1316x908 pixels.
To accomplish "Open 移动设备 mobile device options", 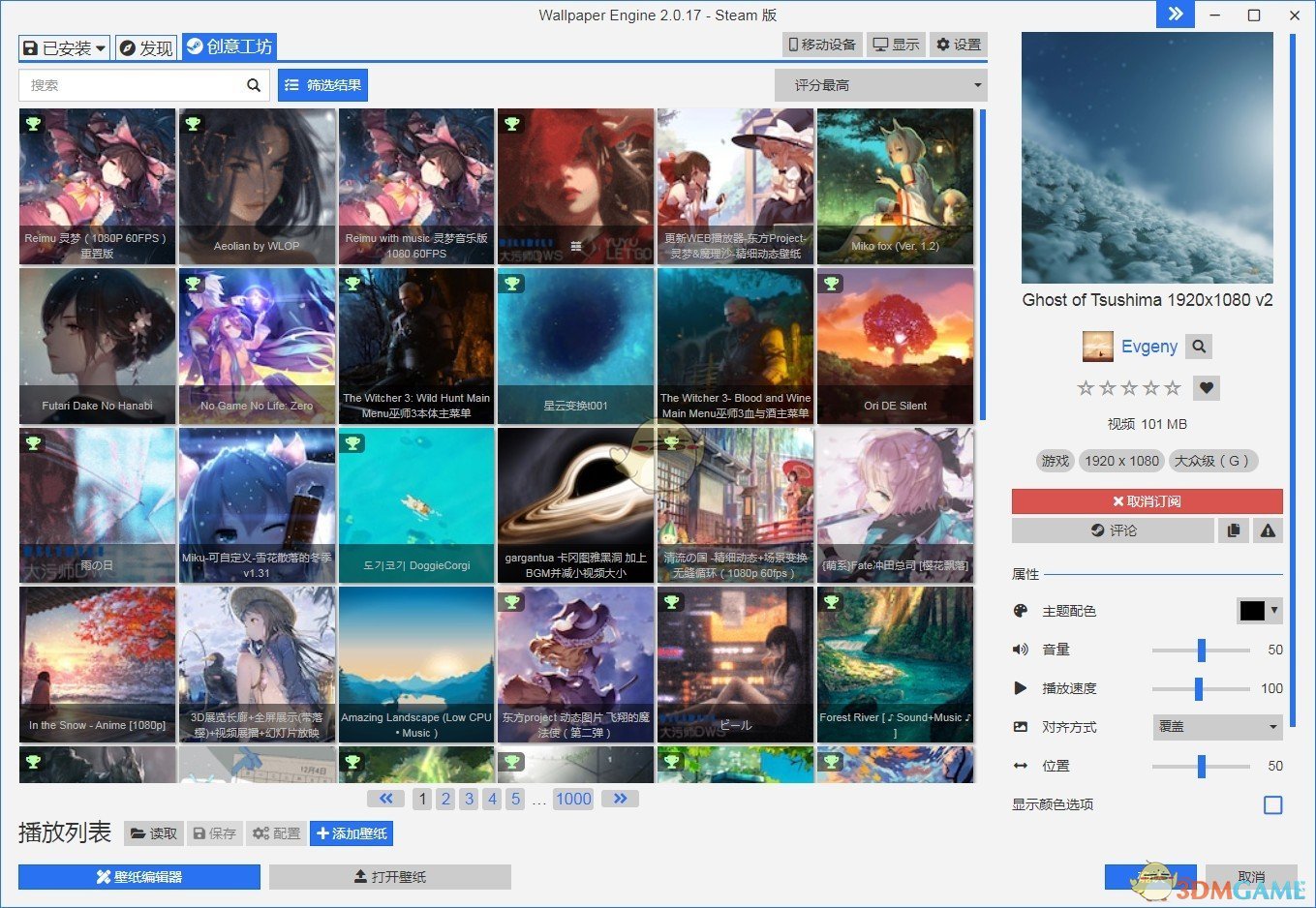I will (823, 45).
